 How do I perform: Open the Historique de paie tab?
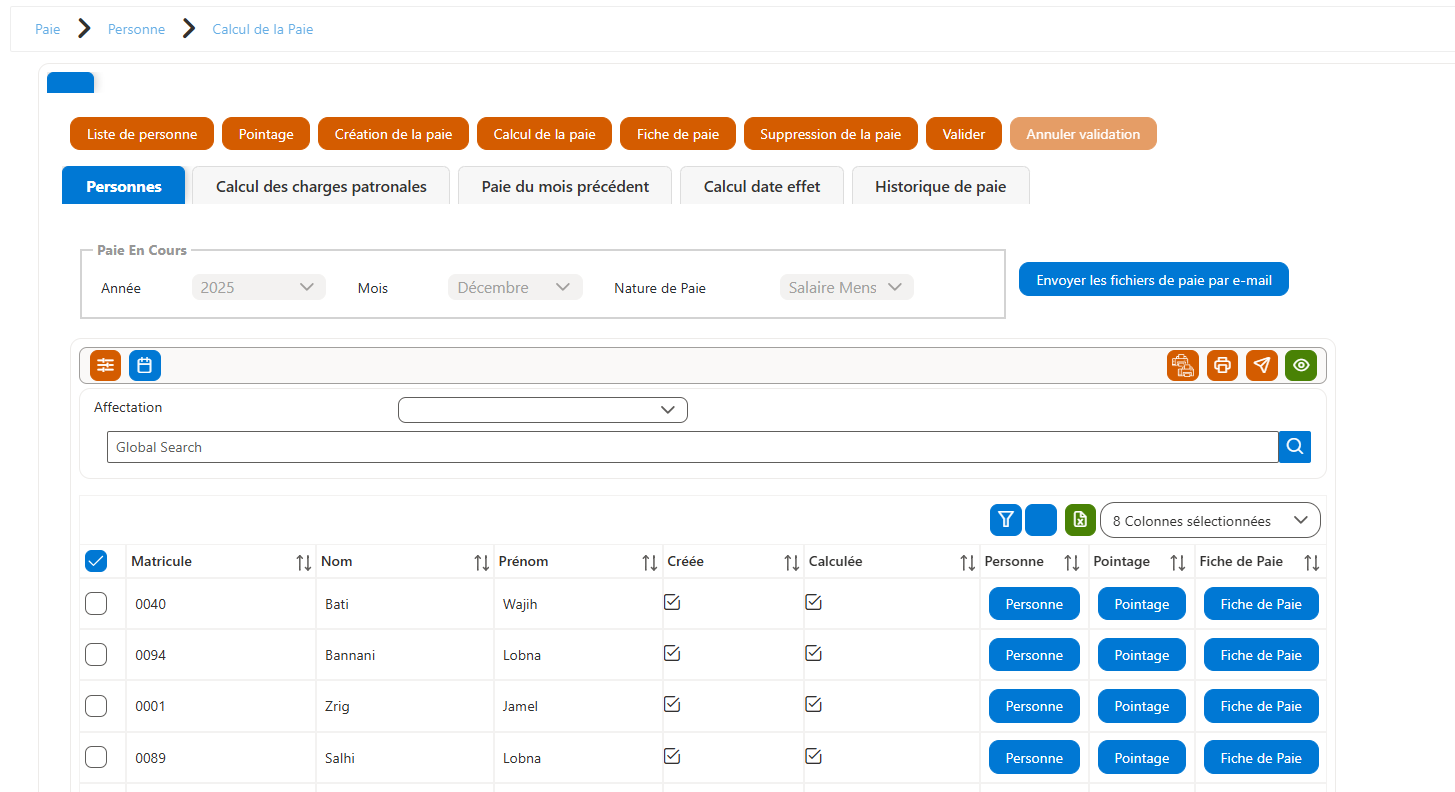coord(940,186)
